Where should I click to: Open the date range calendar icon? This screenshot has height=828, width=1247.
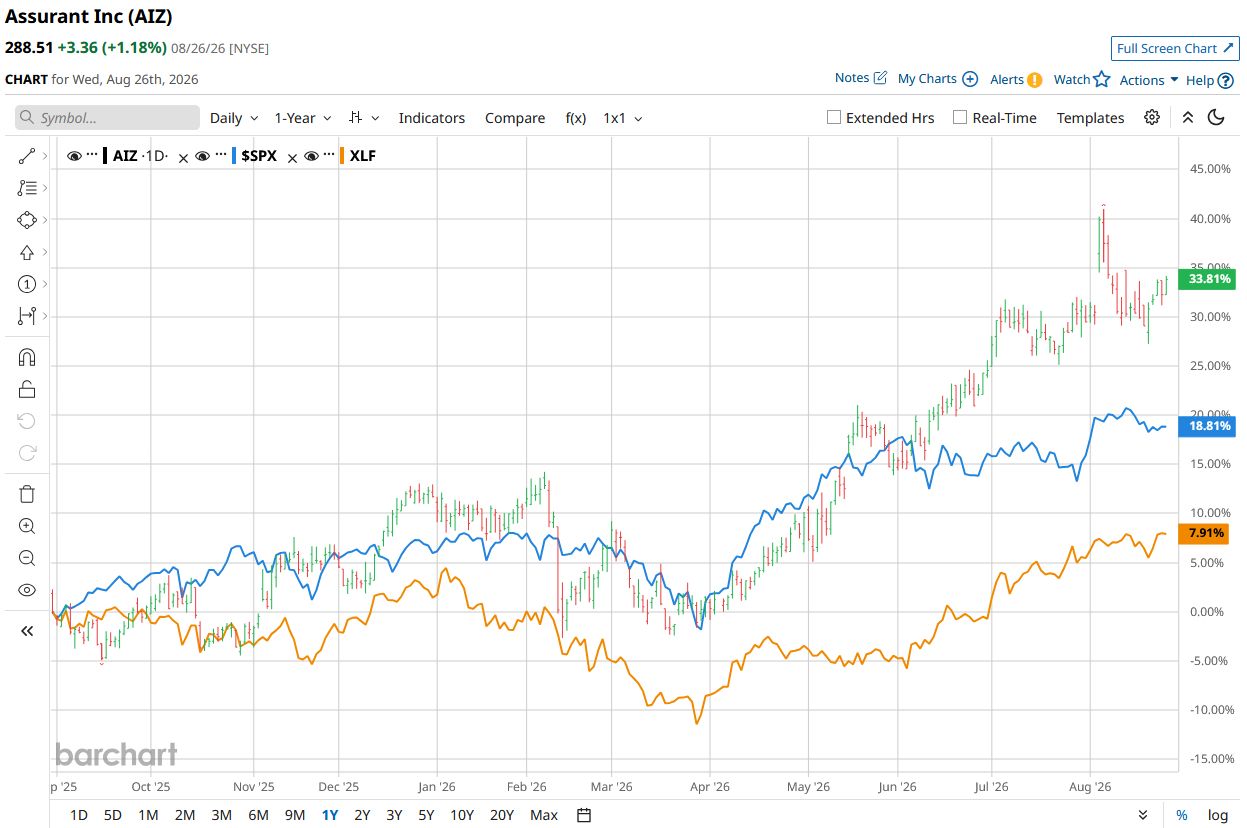coord(585,815)
